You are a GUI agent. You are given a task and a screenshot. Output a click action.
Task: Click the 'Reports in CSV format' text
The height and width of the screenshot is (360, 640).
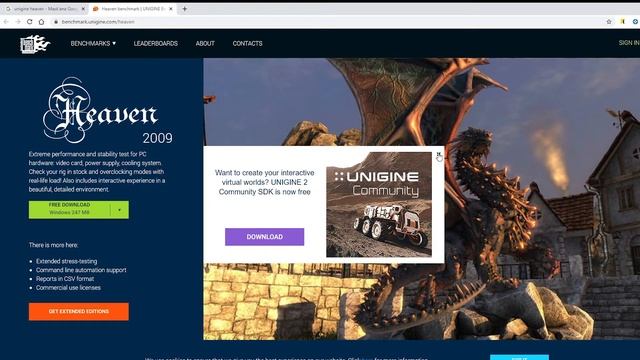click(65, 279)
